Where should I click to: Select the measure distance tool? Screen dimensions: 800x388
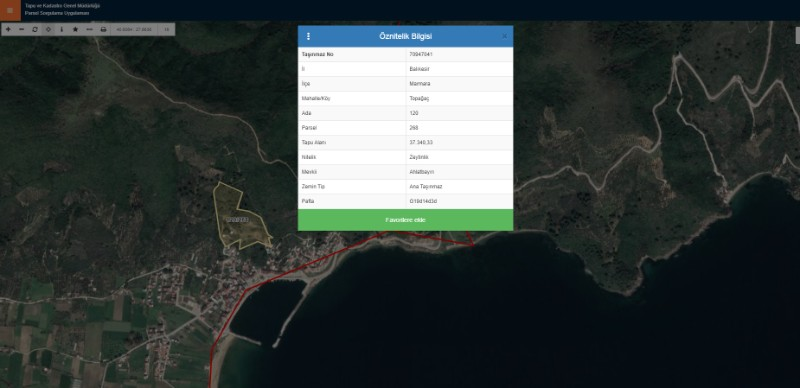pyautogui.click(x=89, y=29)
